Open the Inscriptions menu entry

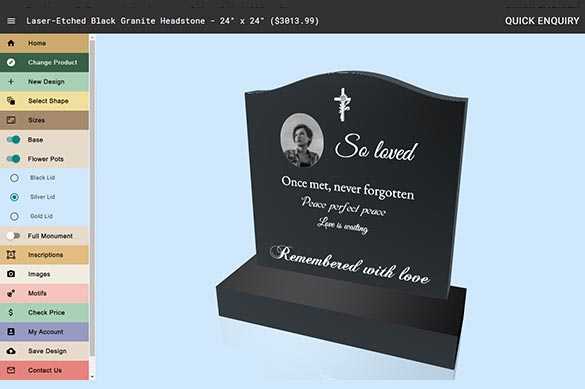(x=44, y=255)
